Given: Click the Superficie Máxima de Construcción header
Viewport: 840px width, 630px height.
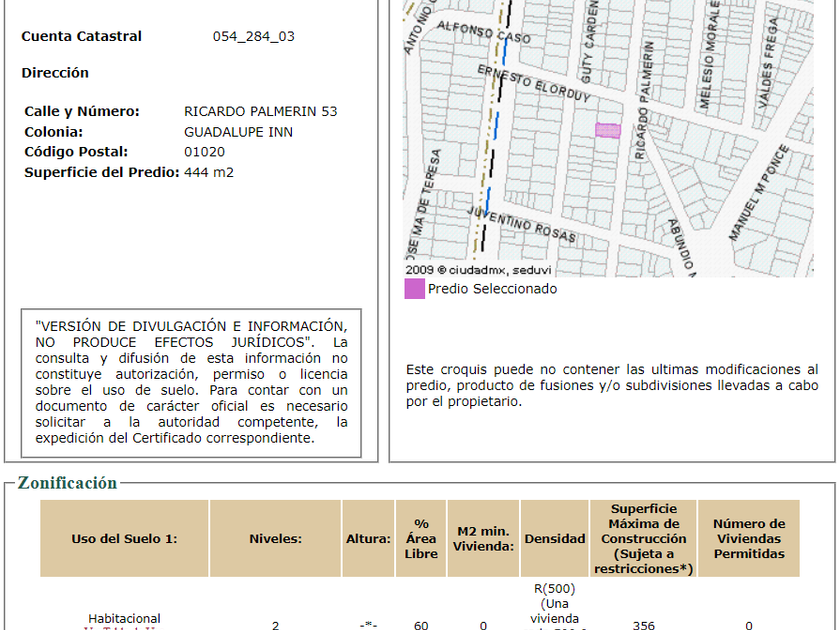Looking at the screenshot, I should (643, 538).
